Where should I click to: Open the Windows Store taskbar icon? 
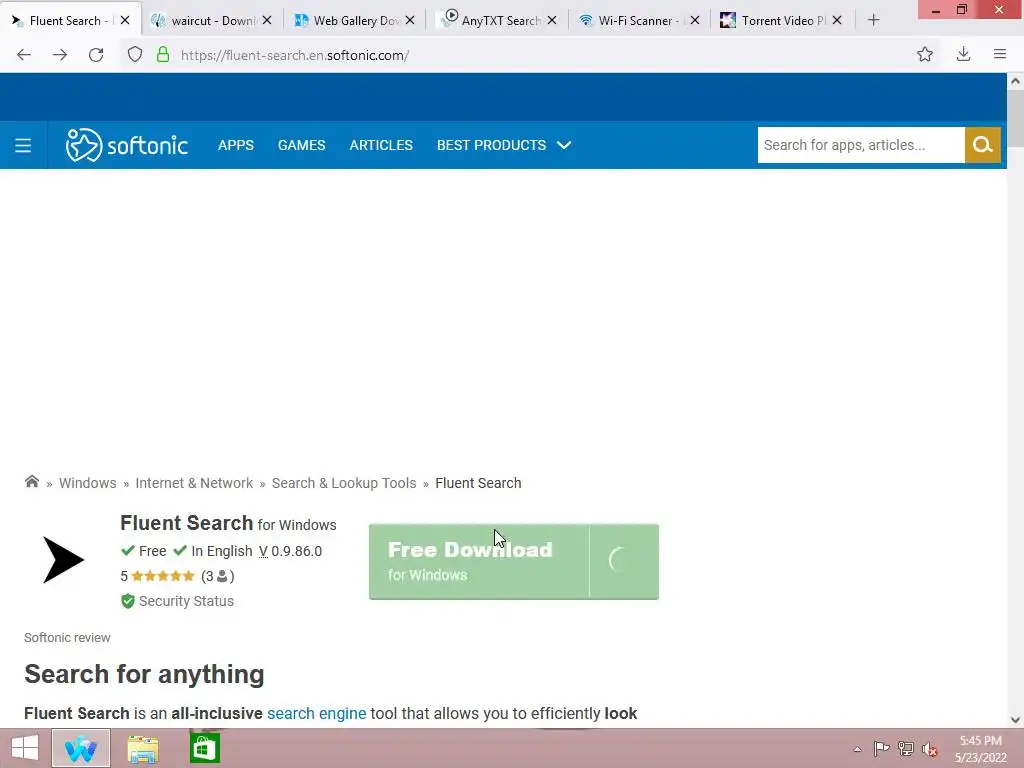(x=204, y=748)
